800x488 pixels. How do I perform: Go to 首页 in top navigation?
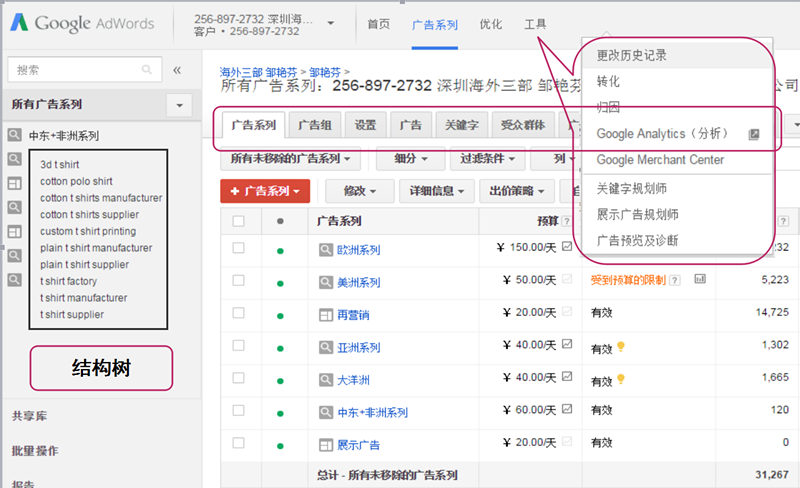coord(379,24)
